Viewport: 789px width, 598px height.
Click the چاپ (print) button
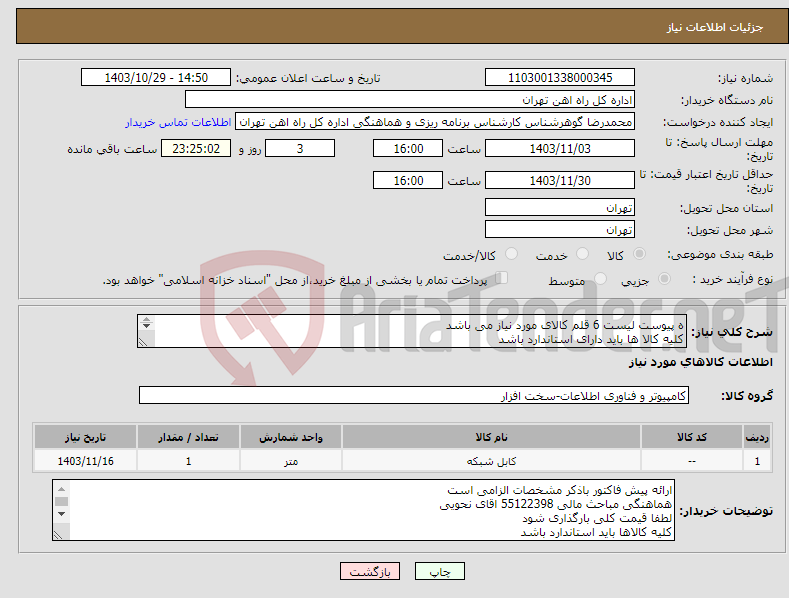click(439, 571)
